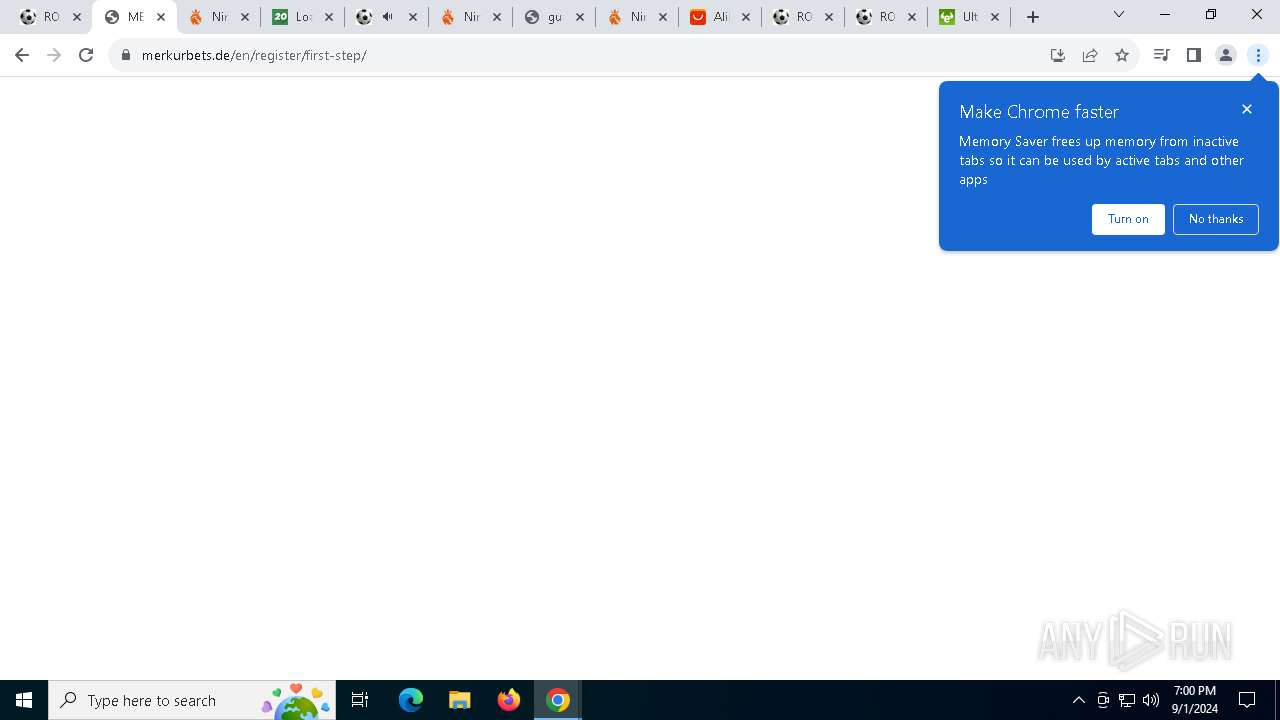This screenshot has width=1280, height=720.
Task: Close the 'gu' tab
Action: [580, 17]
